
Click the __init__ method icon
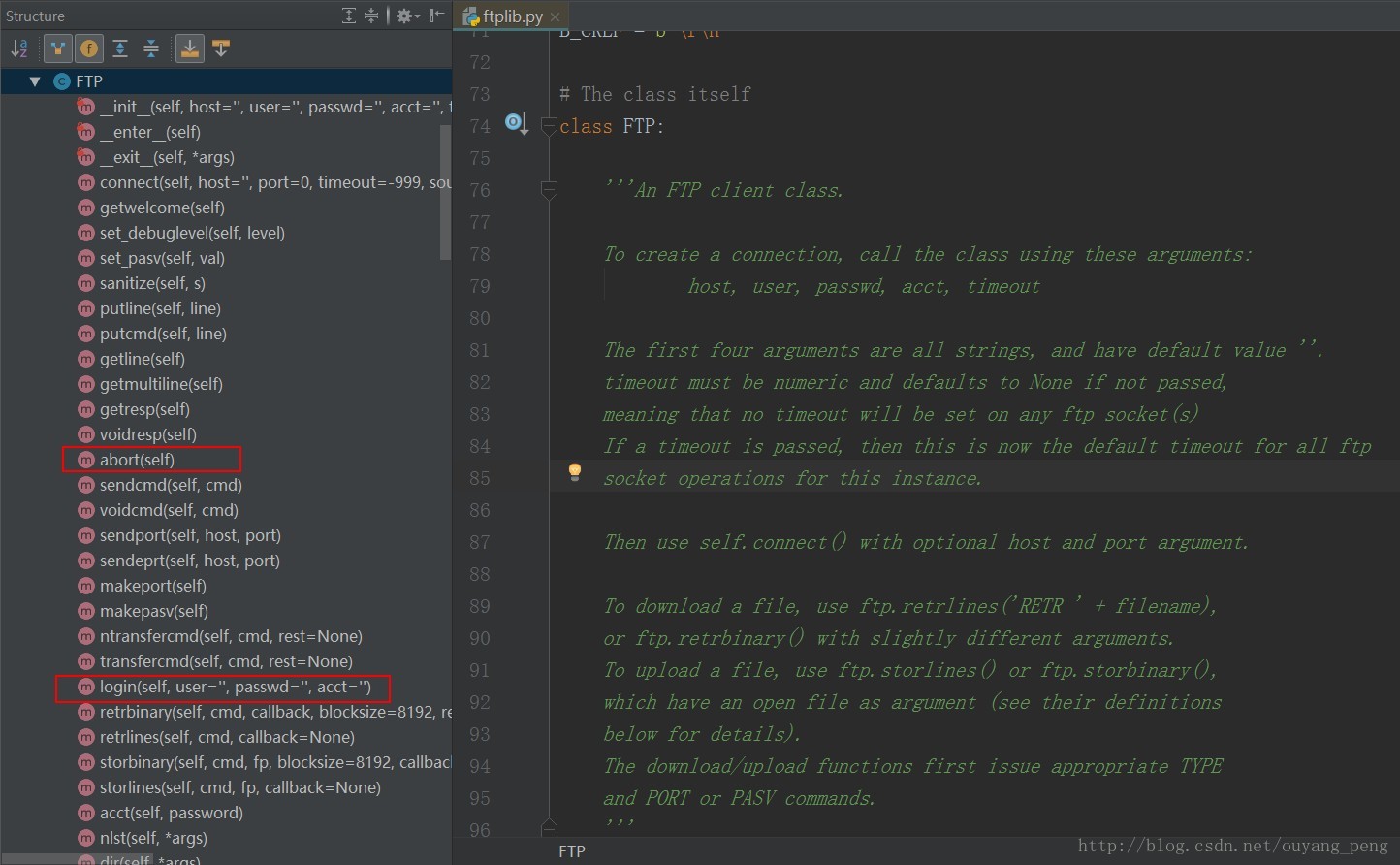86,107
